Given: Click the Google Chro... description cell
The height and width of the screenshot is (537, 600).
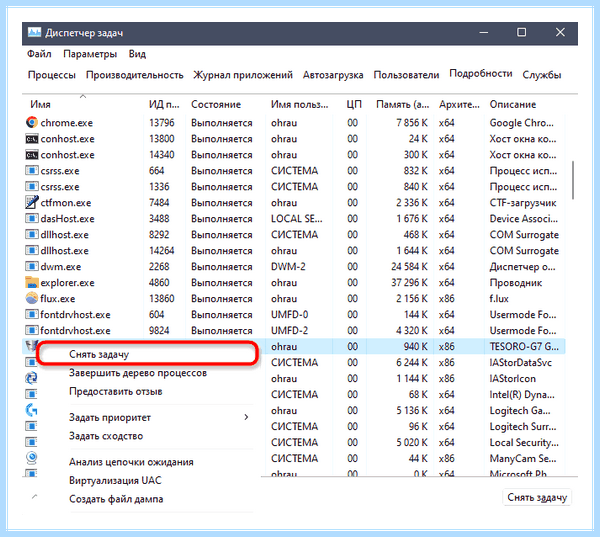Looking at the screenshot, I should 522,123.
